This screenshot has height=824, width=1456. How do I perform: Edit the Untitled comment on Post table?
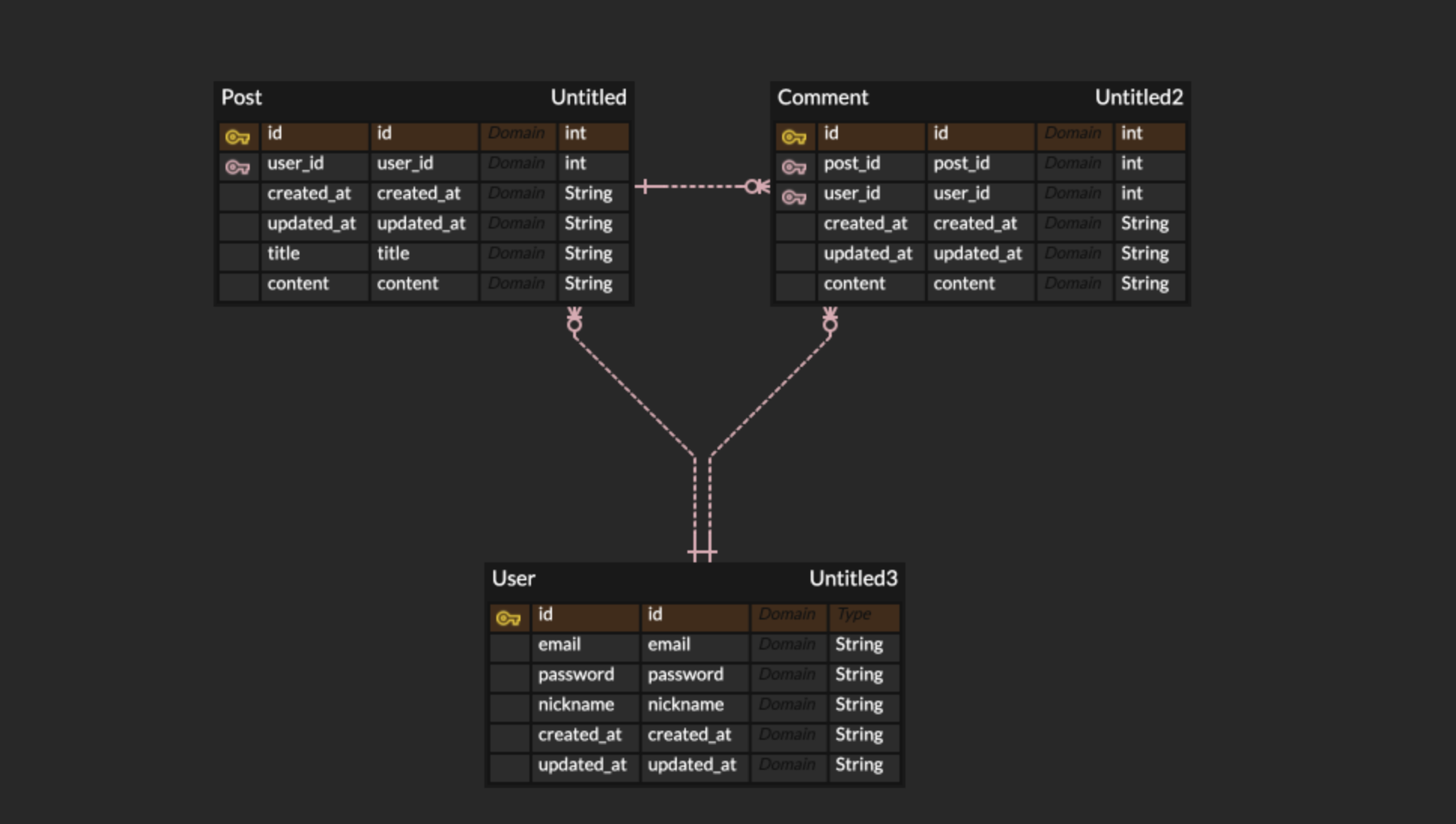click(589, 97)
